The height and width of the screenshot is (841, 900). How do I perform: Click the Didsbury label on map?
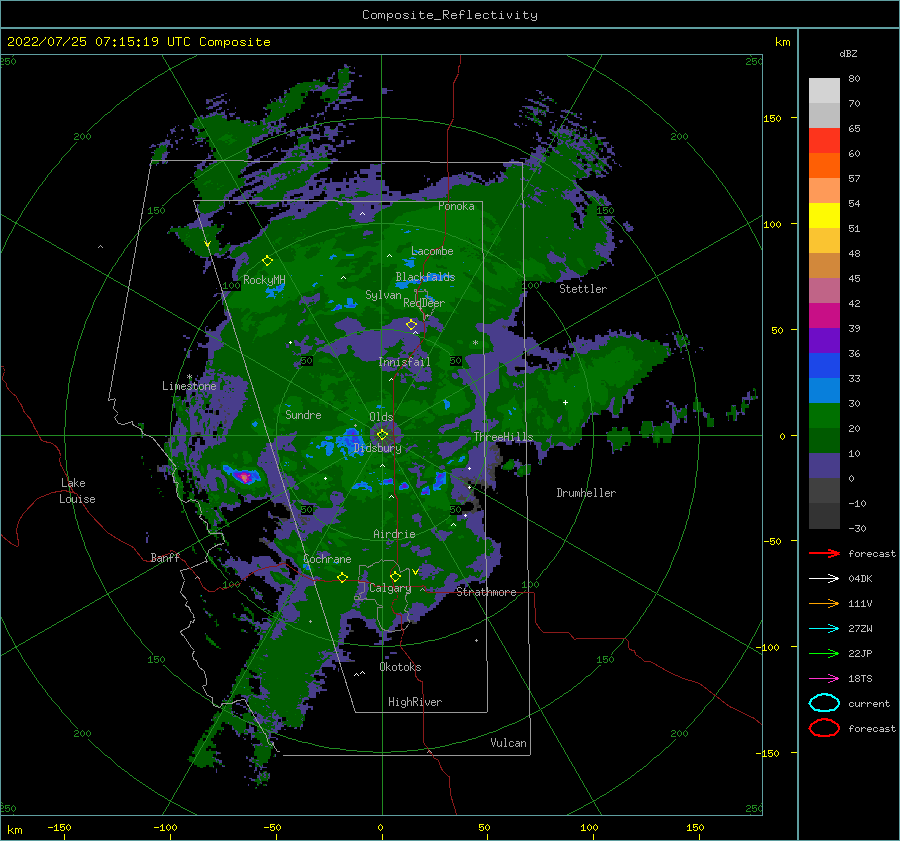378,448
